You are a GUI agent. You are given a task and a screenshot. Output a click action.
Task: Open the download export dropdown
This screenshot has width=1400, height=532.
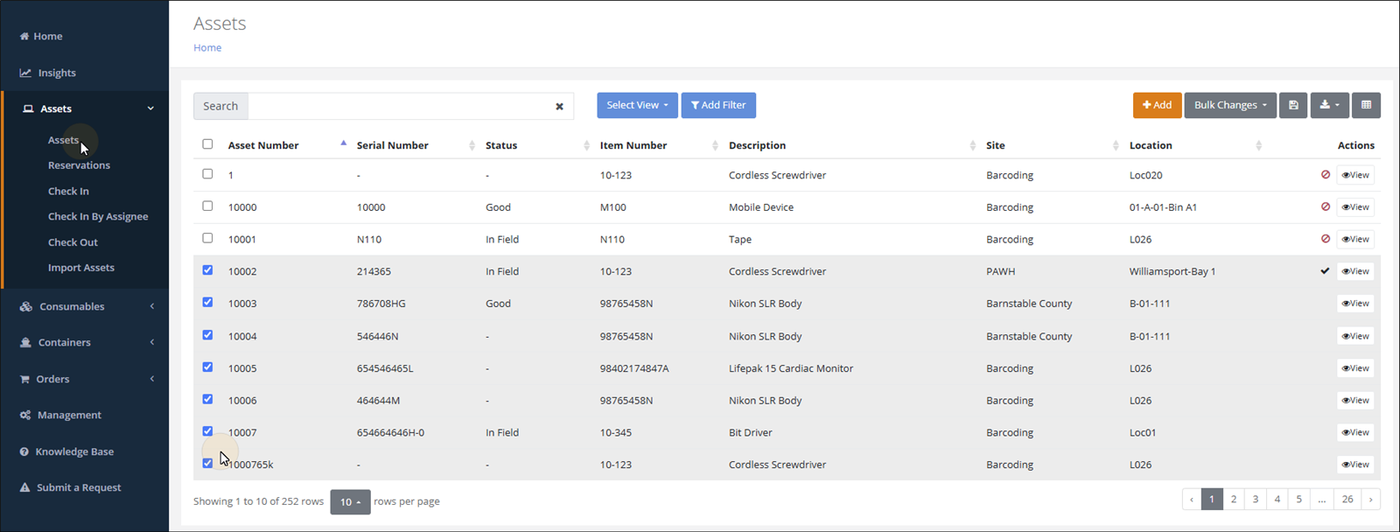1329,105
